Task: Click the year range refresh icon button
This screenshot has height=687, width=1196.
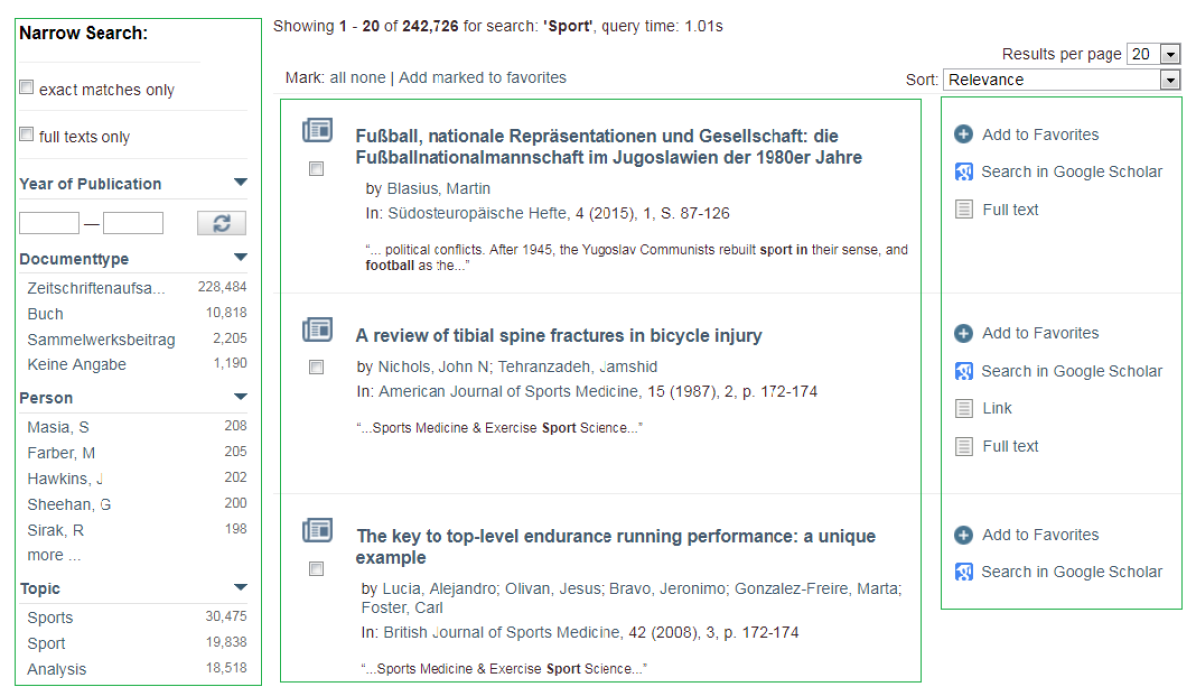Action: pos(221,223)
